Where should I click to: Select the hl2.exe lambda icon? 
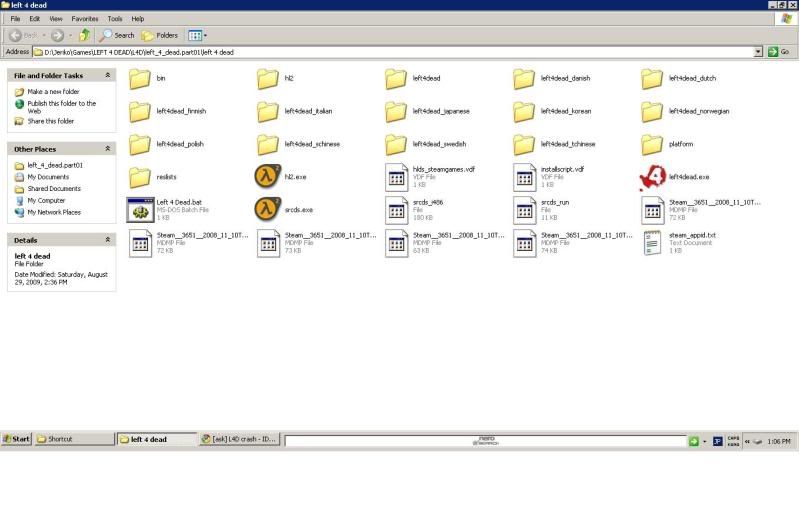268,176
